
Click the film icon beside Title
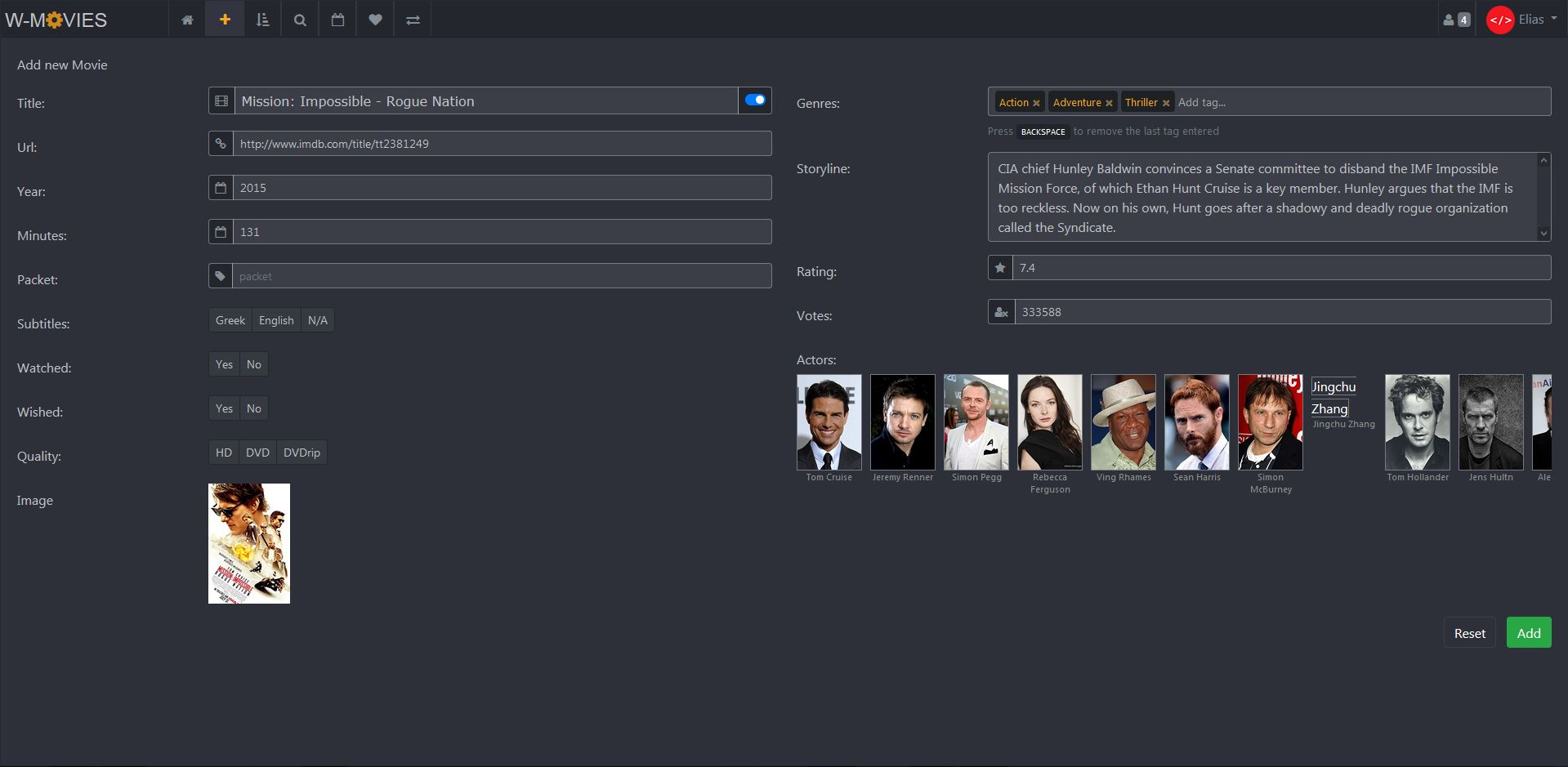[221, 101]
